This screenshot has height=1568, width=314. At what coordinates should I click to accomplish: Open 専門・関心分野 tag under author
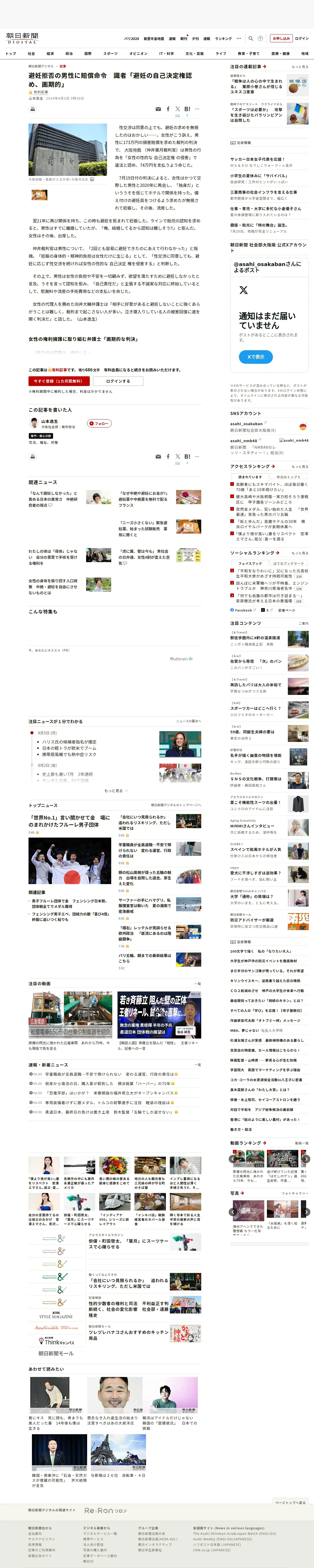[x=41, y=436]
